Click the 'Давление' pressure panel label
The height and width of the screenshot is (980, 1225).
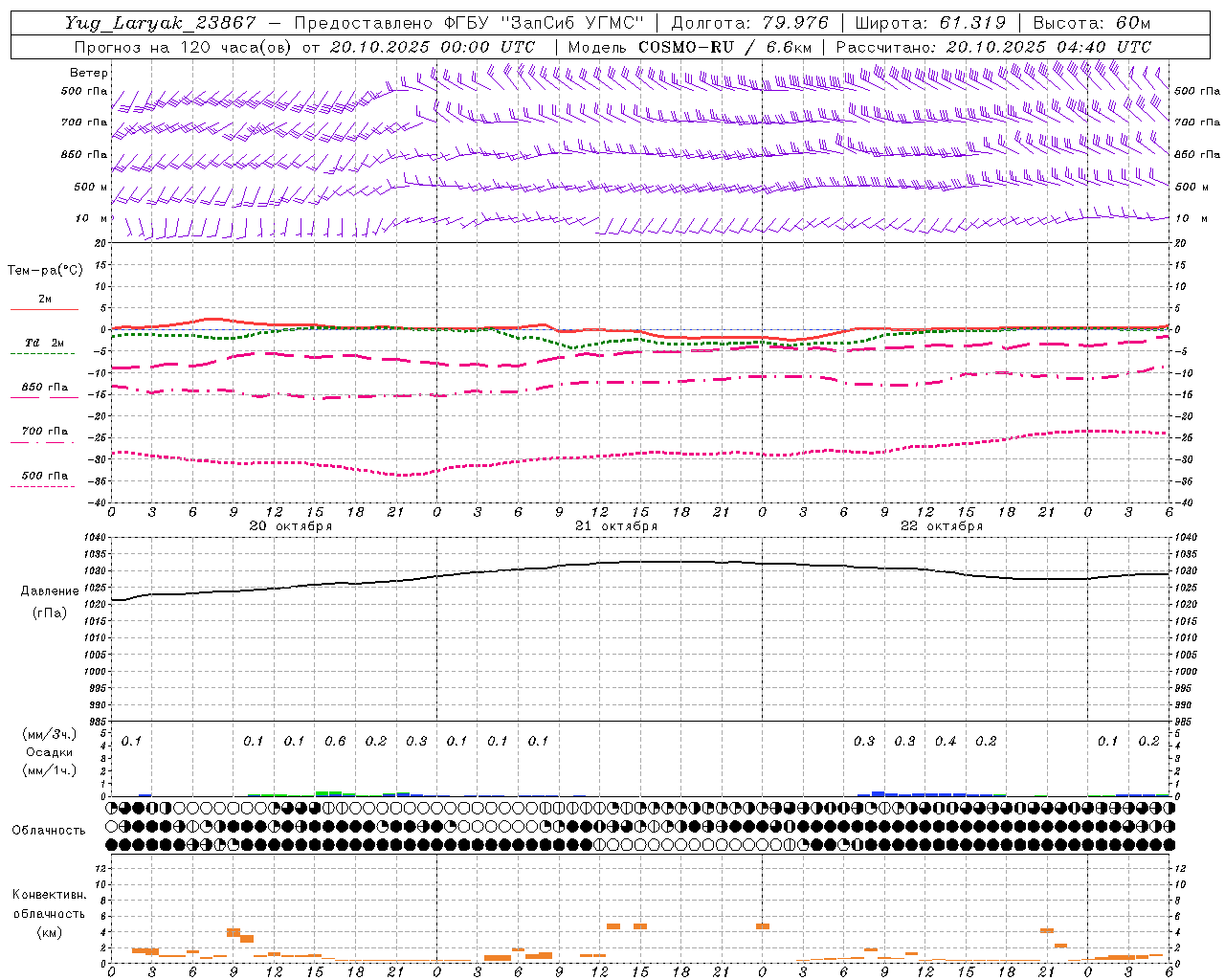(50, 591)
